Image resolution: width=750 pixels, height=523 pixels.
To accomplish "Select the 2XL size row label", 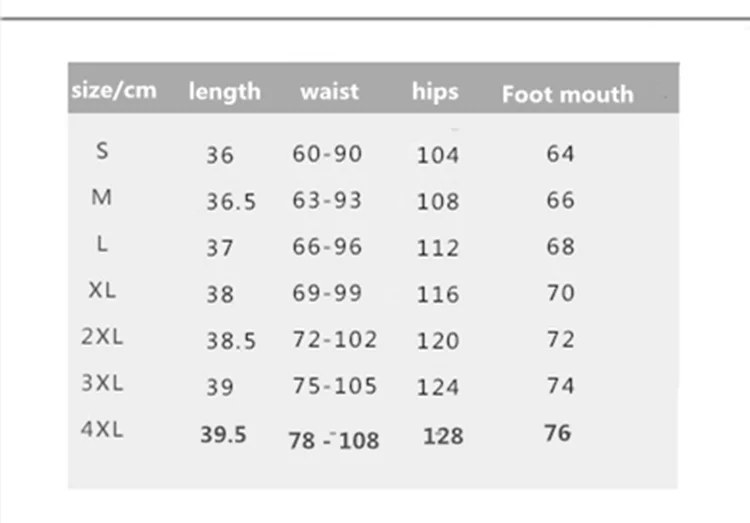I will tap(102, 336).
